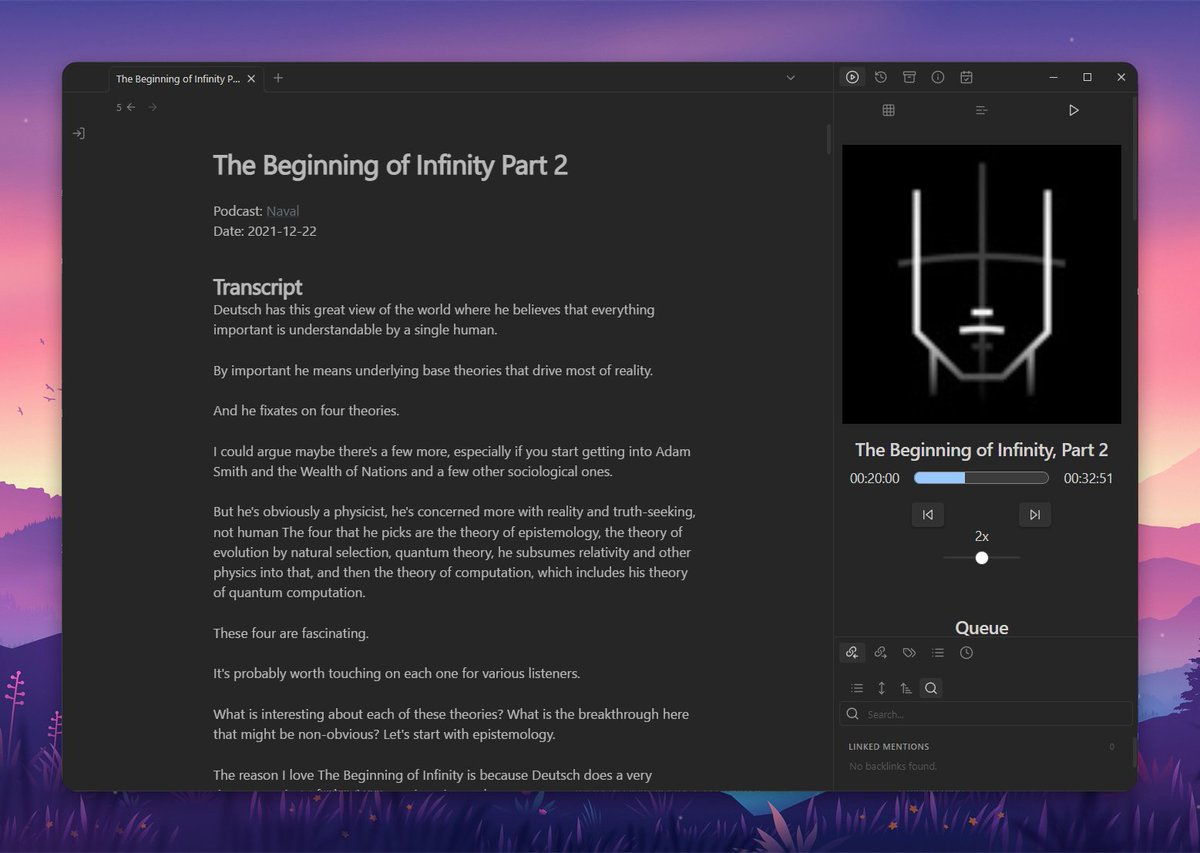Play The Beginning of Infinity episode
Image resolution: width=1200 pixels, height=853 pixels.
tap(1074, 110)
